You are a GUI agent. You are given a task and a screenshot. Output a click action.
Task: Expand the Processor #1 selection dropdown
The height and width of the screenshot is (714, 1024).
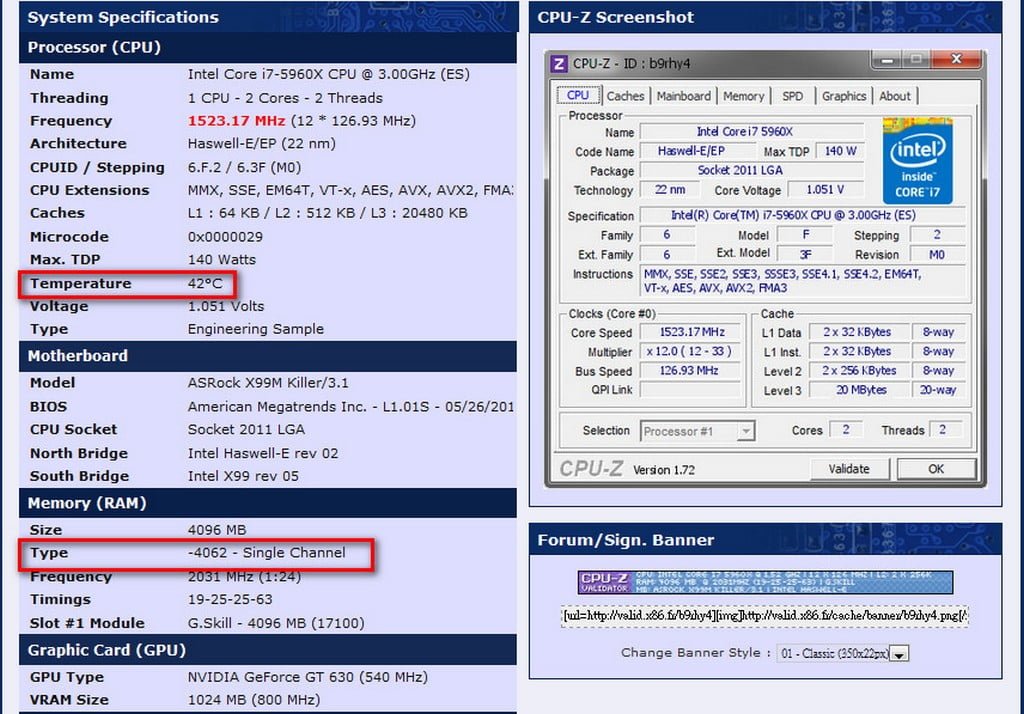click(745, 431)
